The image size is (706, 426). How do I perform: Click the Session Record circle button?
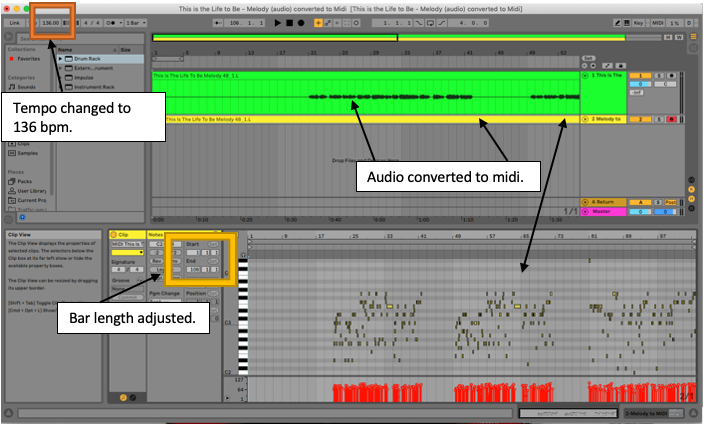click(x=356, y=23)
